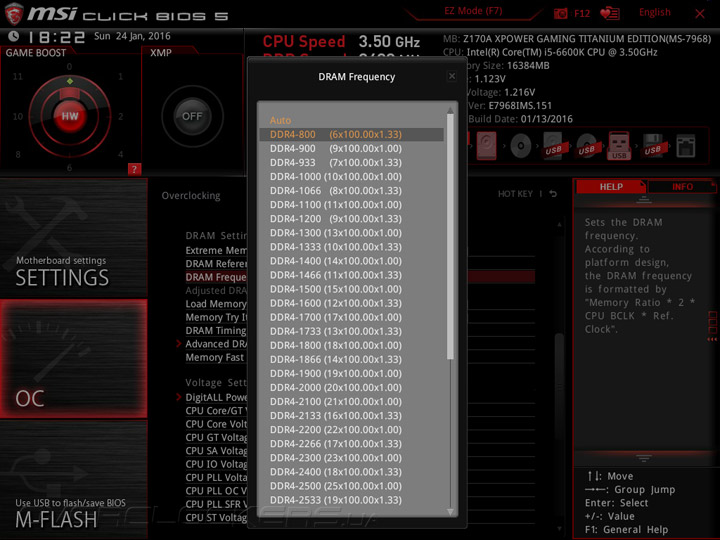Select DDR4-1866 (14x100.00x1.33)
Image resolution: width=720 pixels, height=540 pixels.
pos(351,360)
